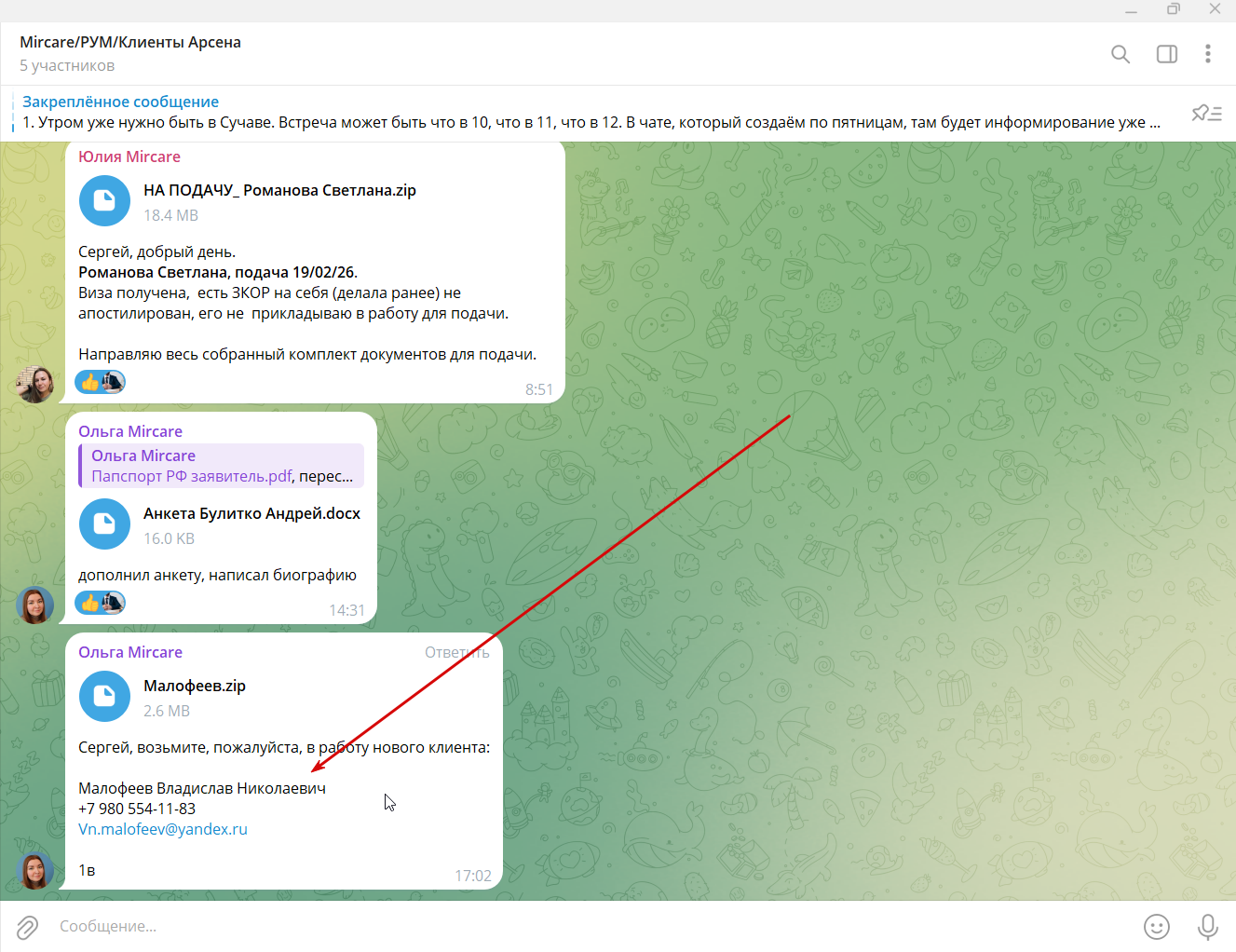
Task: Open Ольга's avatar beside the 17:02 message
Action: point(35,871)
